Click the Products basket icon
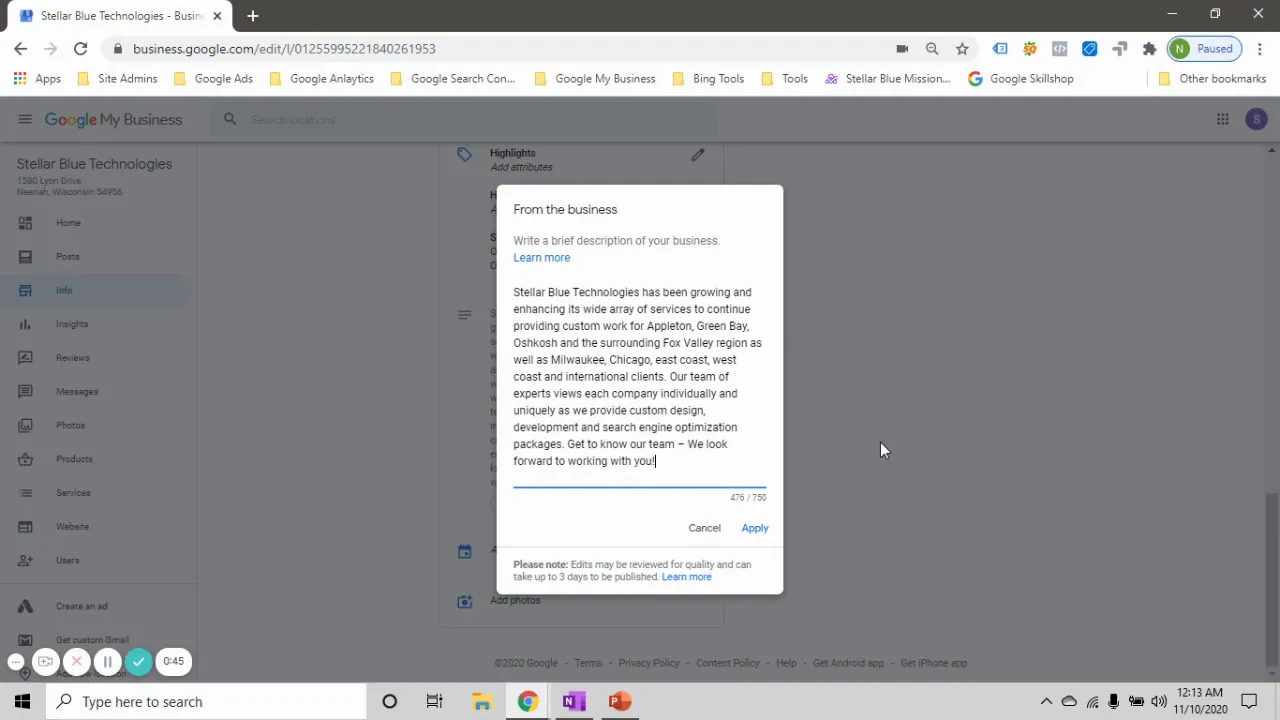Image resolution: width=1280 pixels, height=720 pixels. click(25, 459)
